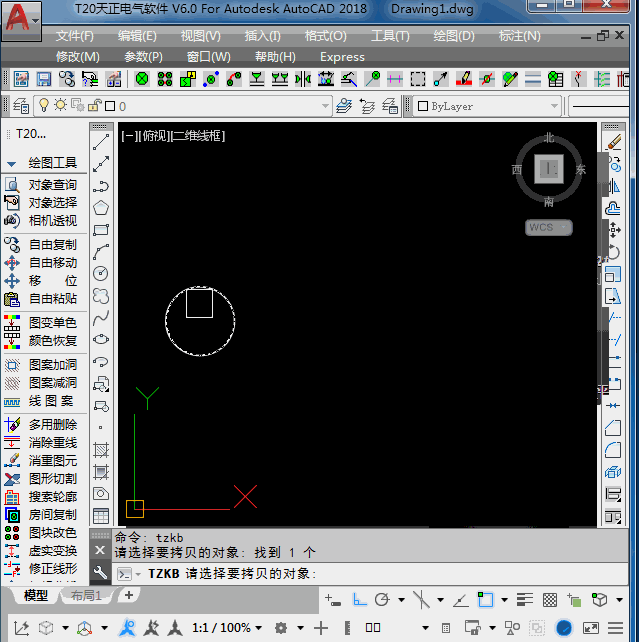Image resolution: width=639 pixels, height=642 pixels.
Task: Click the Erase tool in modify toolbar
Action: (614, 142)
